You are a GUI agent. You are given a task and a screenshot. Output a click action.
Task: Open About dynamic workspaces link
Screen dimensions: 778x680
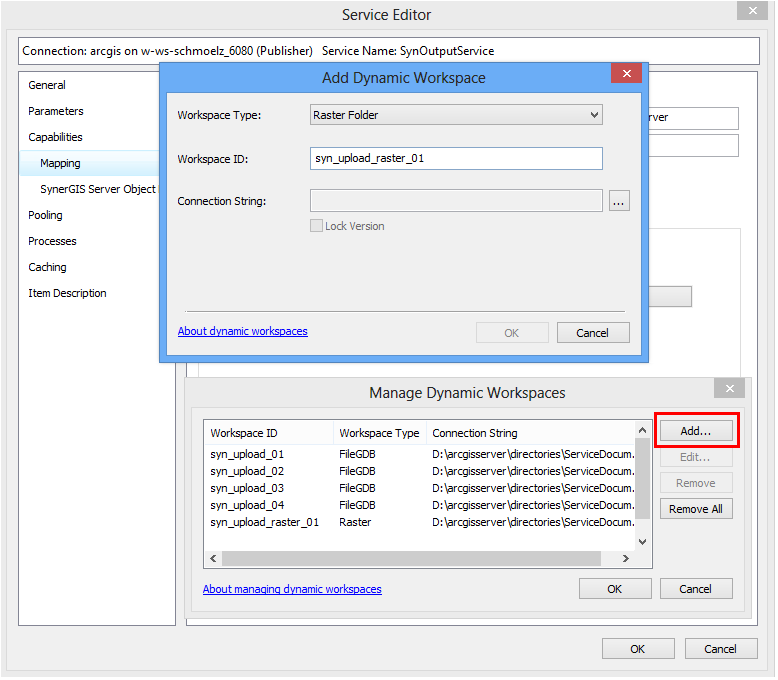pos(243,331)
